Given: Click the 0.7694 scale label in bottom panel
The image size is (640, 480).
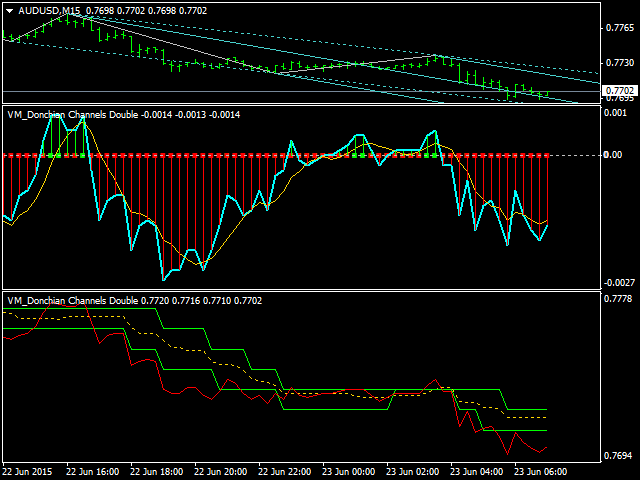Looking at the screenshot, I should 618,456.
